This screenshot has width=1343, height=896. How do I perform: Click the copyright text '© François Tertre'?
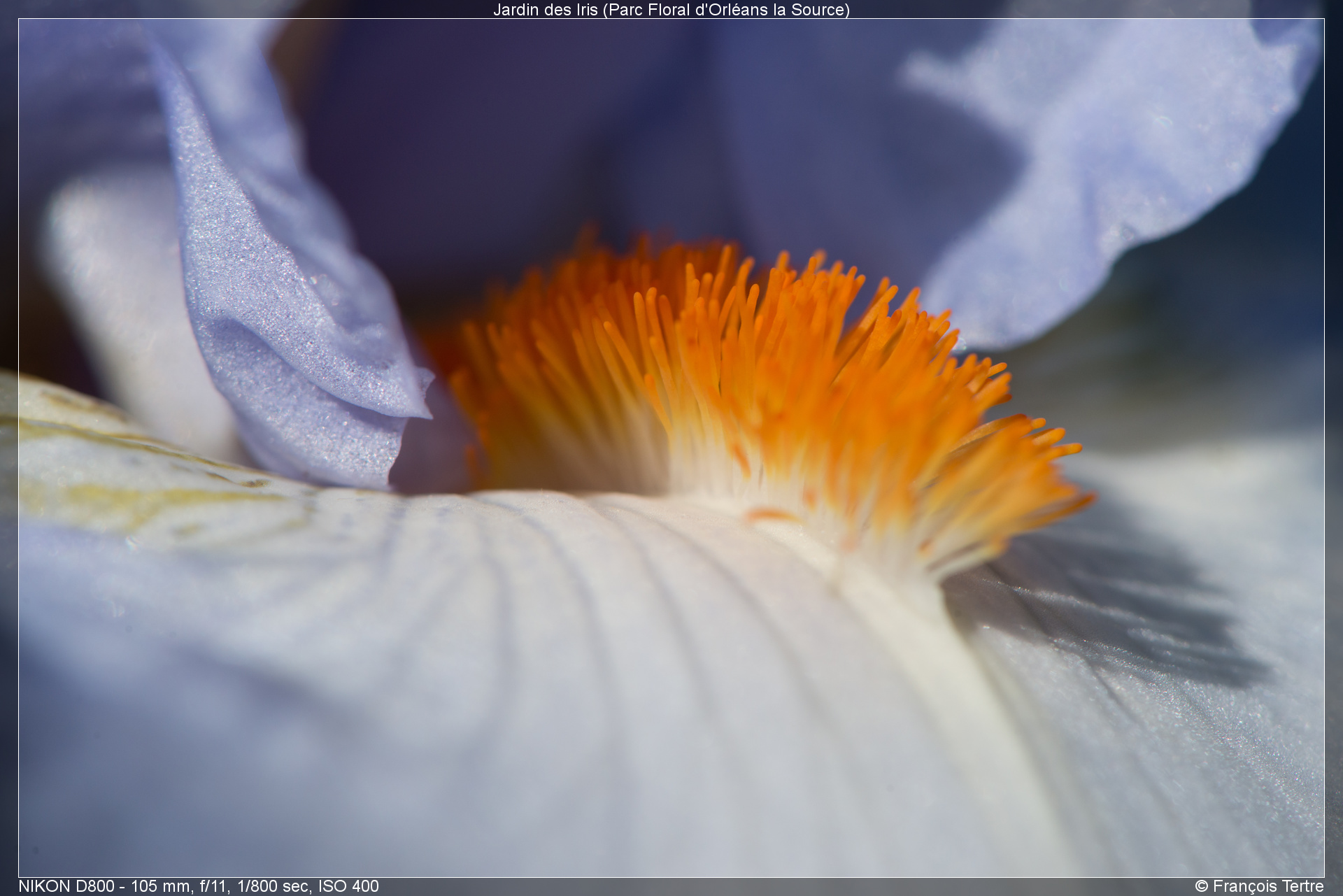point(1259,886)
